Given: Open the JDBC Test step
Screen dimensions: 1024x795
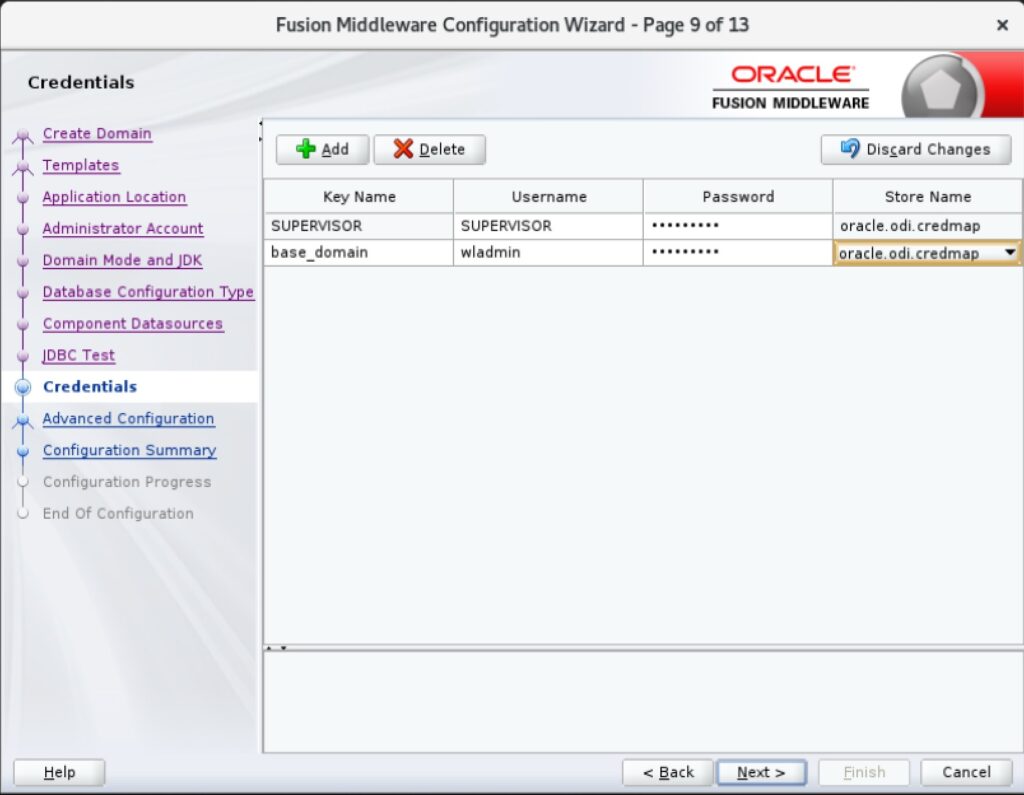Looking at the screenshot, I should pos(78,355).
